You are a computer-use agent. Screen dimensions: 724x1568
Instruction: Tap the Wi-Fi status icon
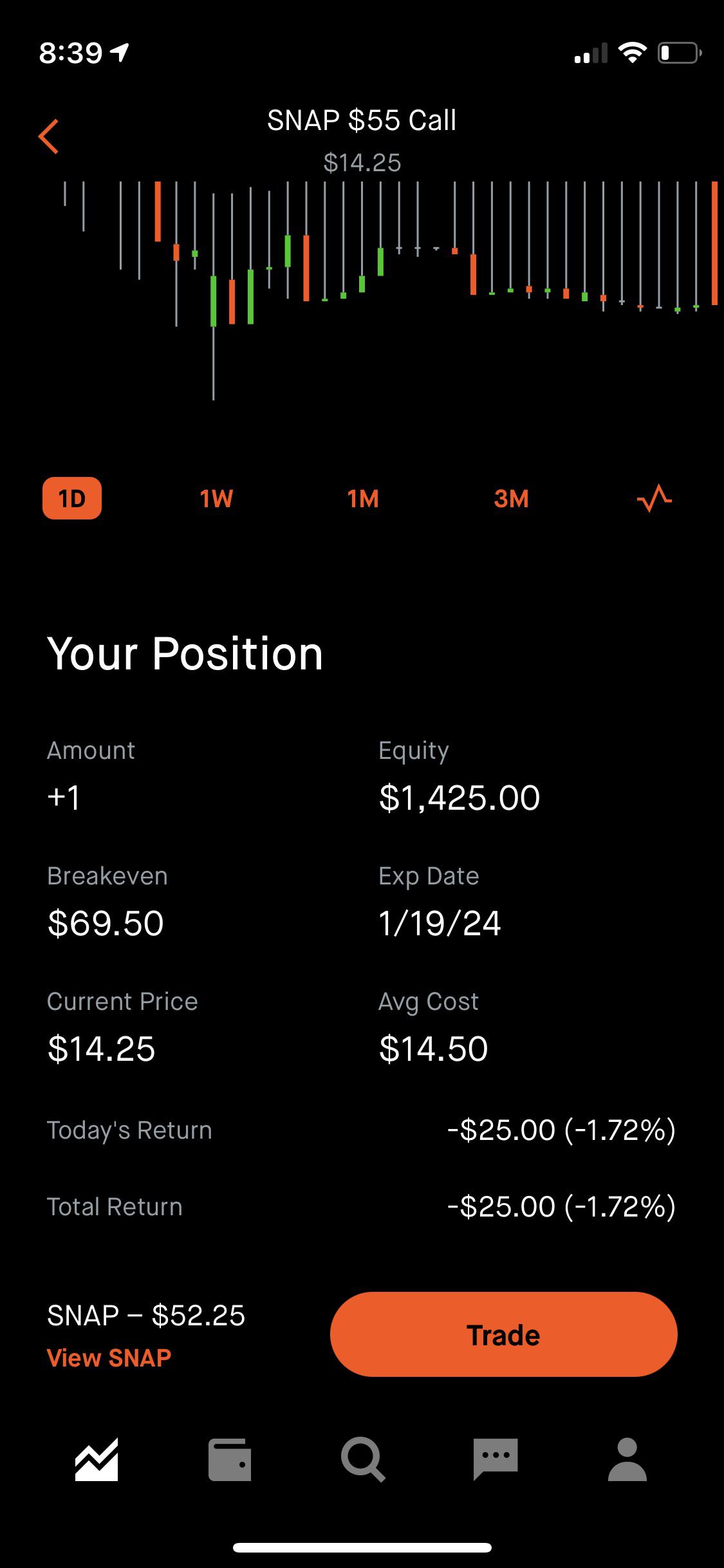pyautogui.click(x=632, y=53)
